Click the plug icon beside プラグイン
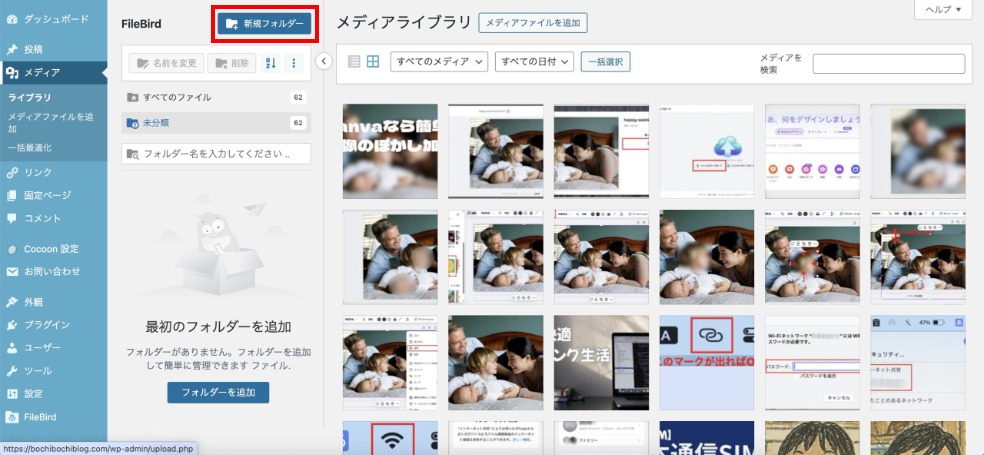984x455 pixels. (x=12, y=325)
